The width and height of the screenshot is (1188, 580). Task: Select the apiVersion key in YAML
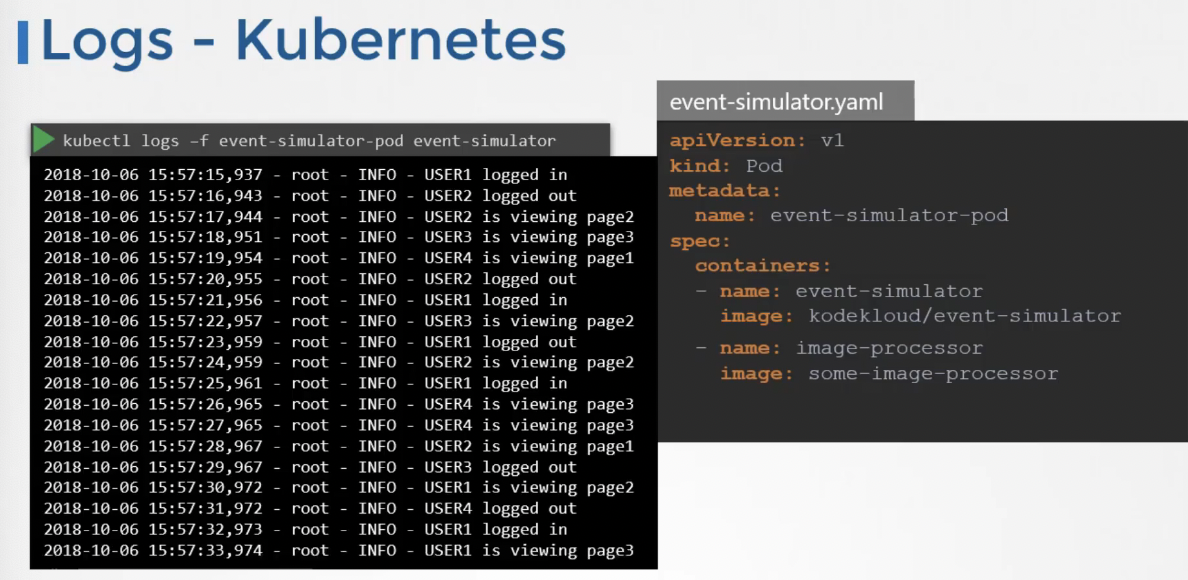point(727,141)
